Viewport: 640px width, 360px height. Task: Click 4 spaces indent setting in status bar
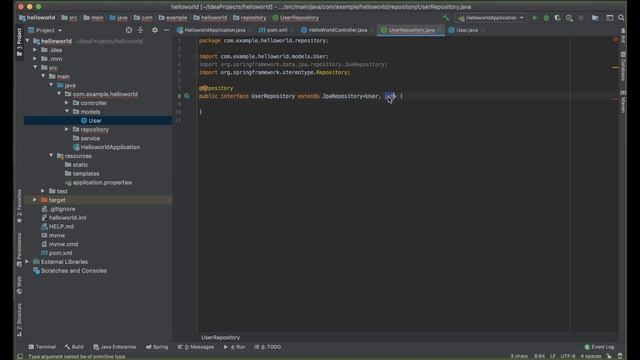coord(591,356)
